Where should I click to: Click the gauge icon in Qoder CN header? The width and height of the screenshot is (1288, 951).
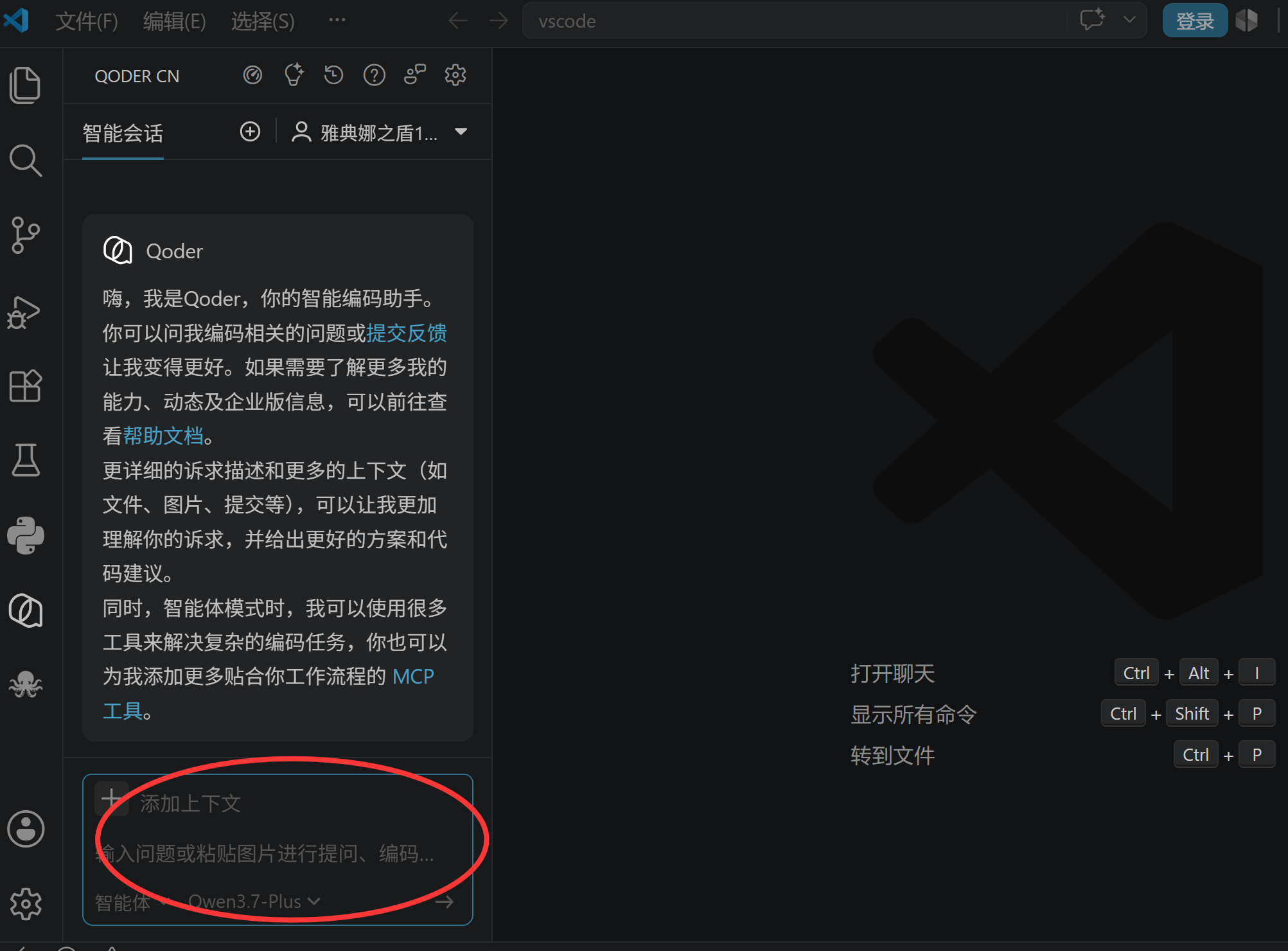pyautogui.click(x=252, y=75)
